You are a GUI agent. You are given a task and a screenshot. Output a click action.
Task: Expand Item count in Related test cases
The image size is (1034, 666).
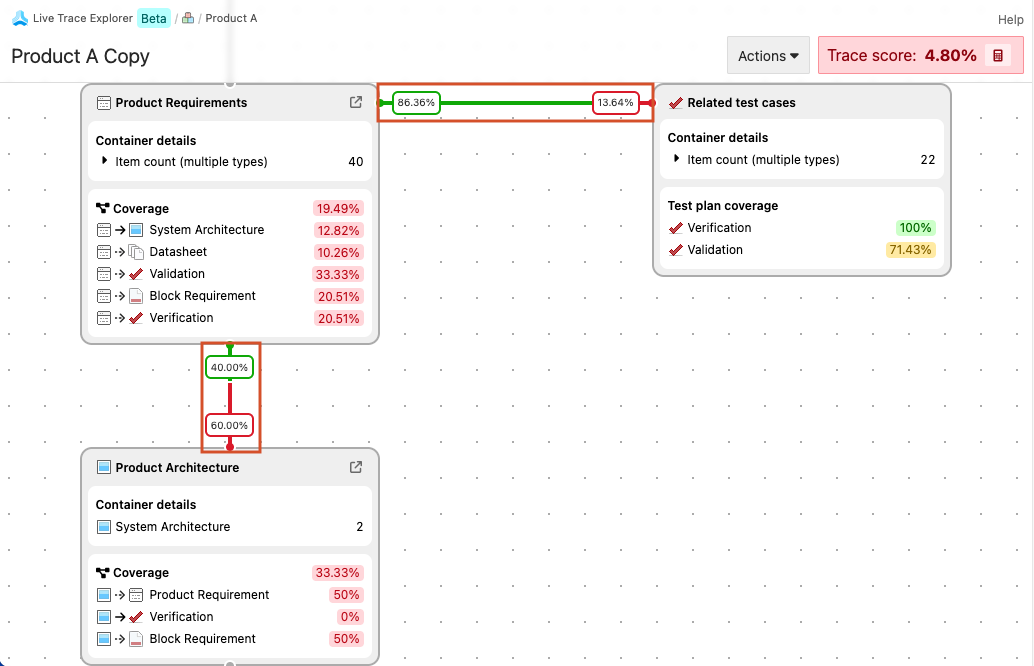click(677, 159)
